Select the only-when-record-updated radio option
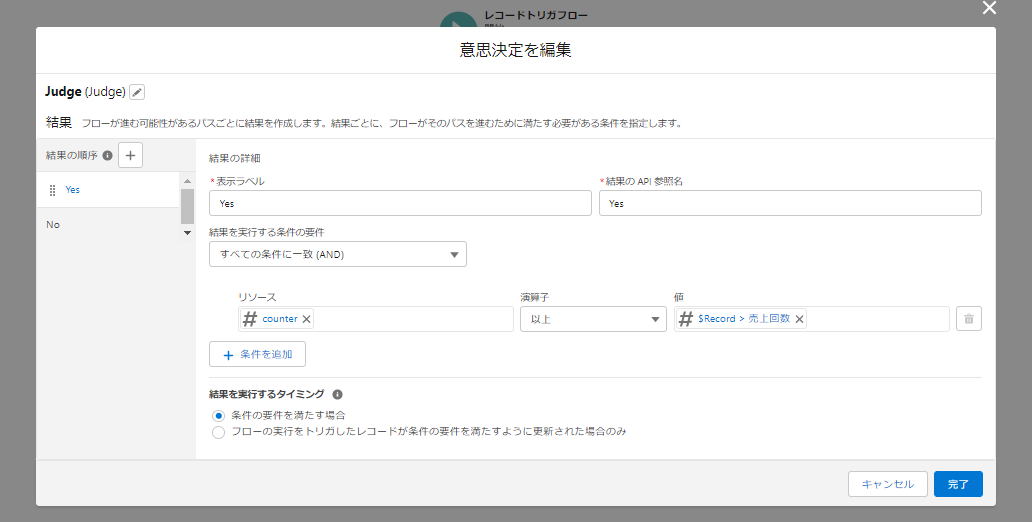The width and height of the screenshot is (1032, 522). click(x=219, y=432)
